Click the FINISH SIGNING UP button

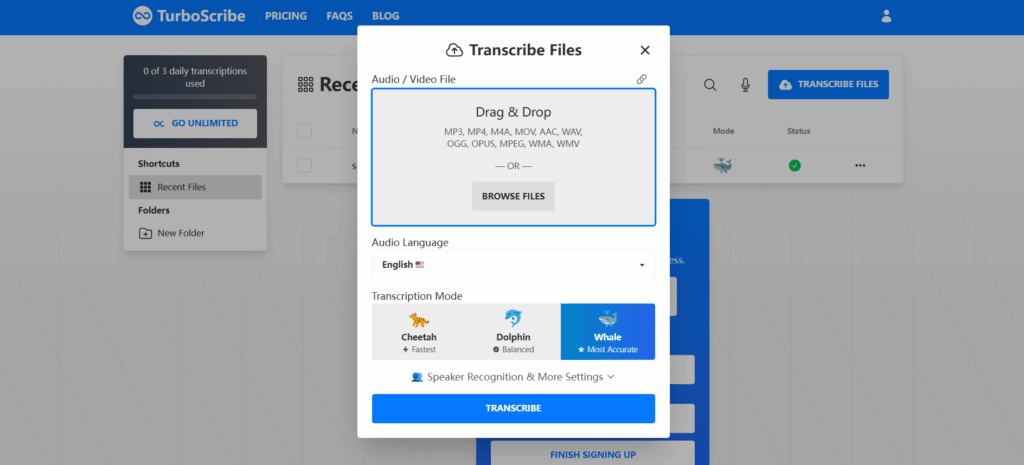(x=593, y=453)
